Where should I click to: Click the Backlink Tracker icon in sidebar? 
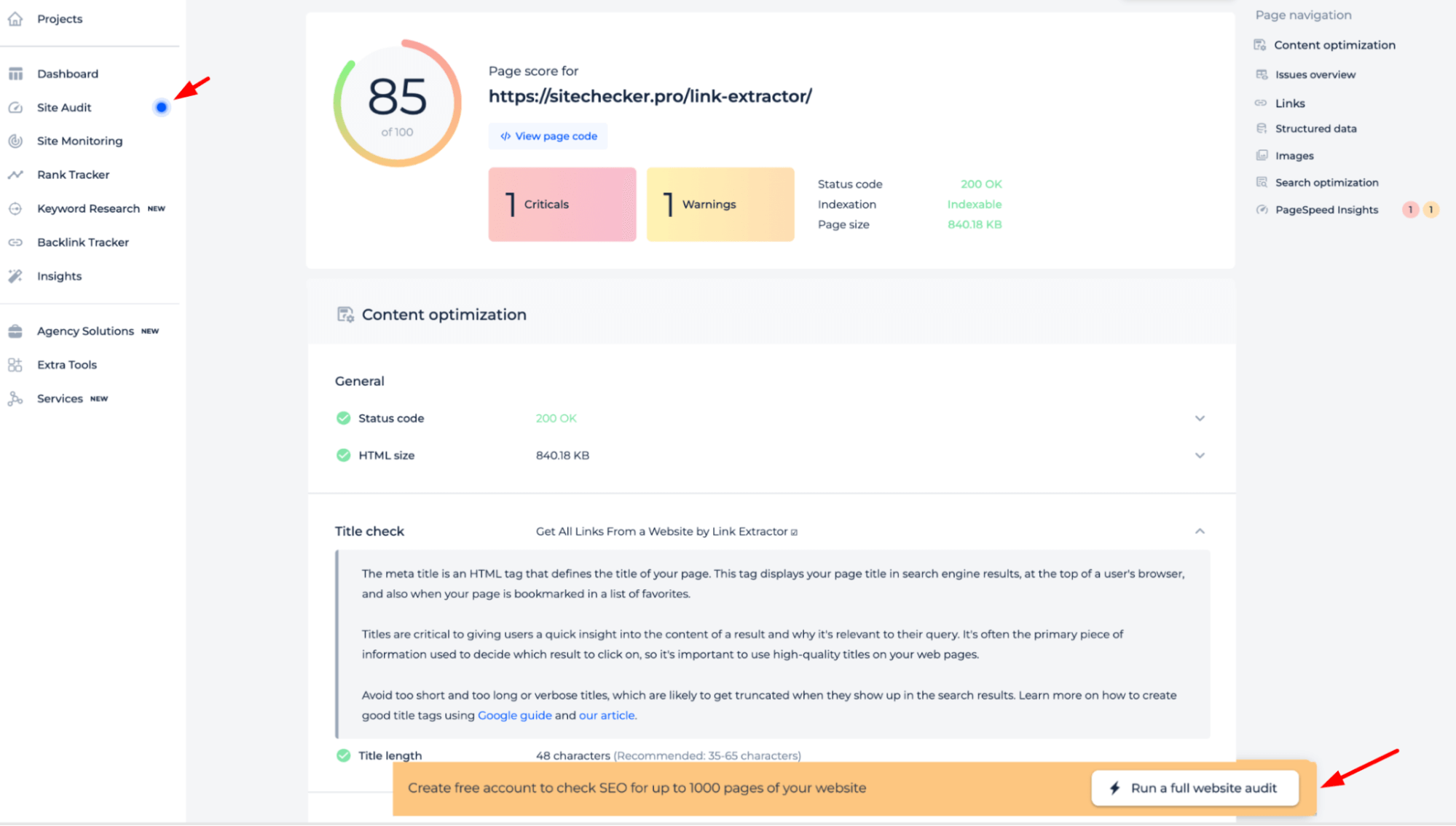point(17,242)
